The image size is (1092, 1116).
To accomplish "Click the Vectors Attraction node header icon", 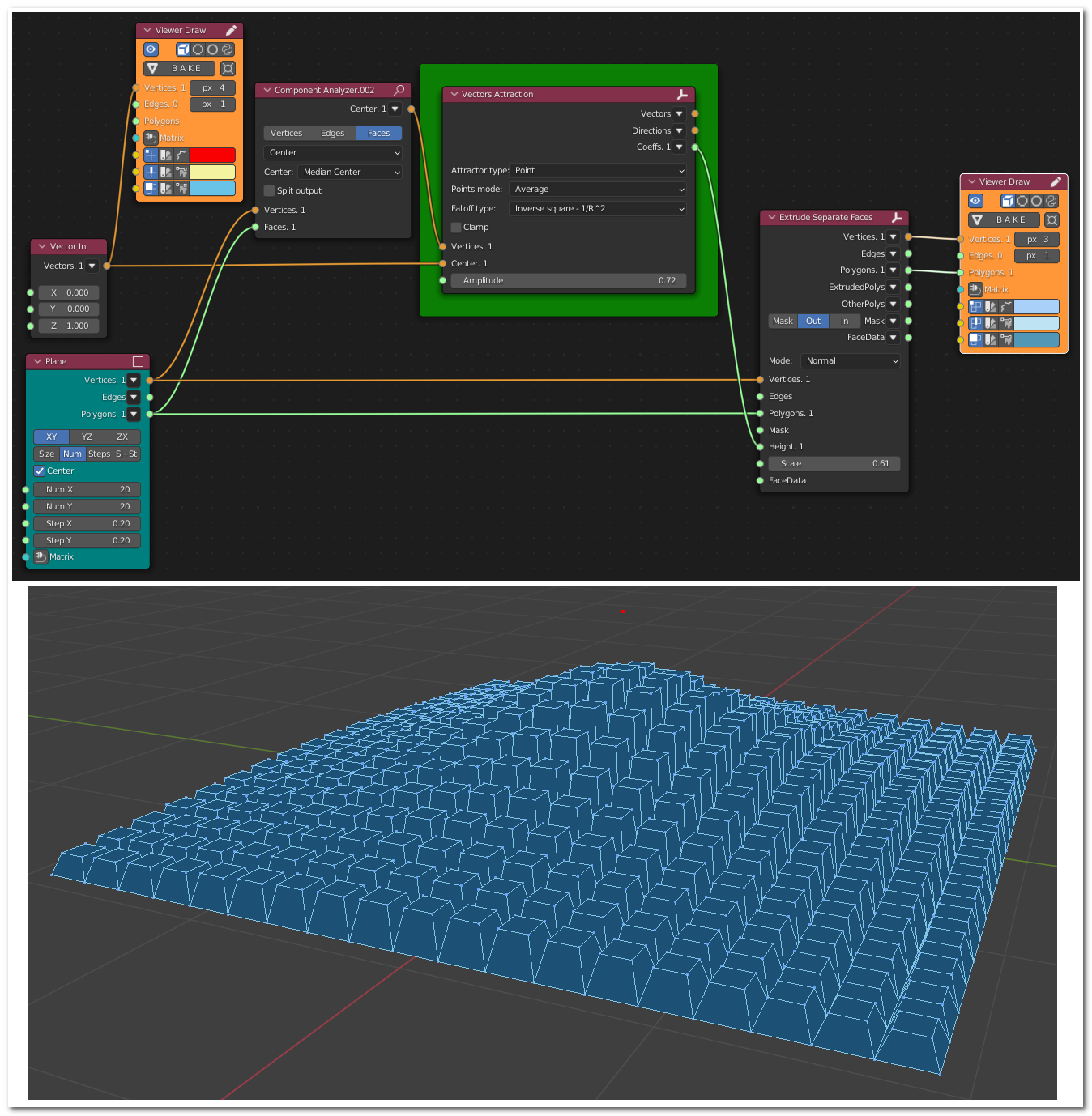I will tap(682, 94).
